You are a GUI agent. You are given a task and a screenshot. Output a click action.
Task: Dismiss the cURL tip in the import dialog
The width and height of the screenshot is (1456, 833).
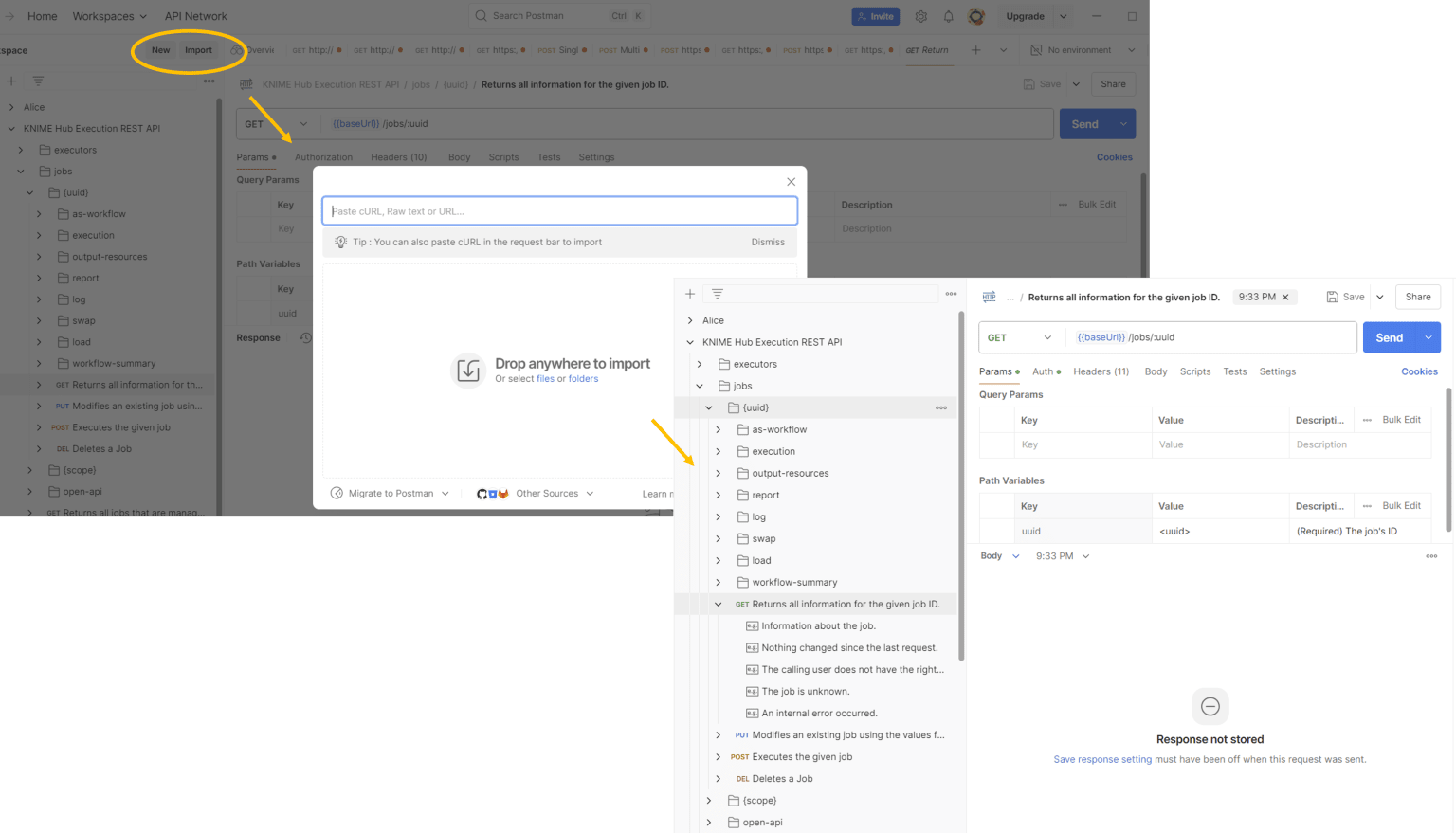tap(768, 242)
